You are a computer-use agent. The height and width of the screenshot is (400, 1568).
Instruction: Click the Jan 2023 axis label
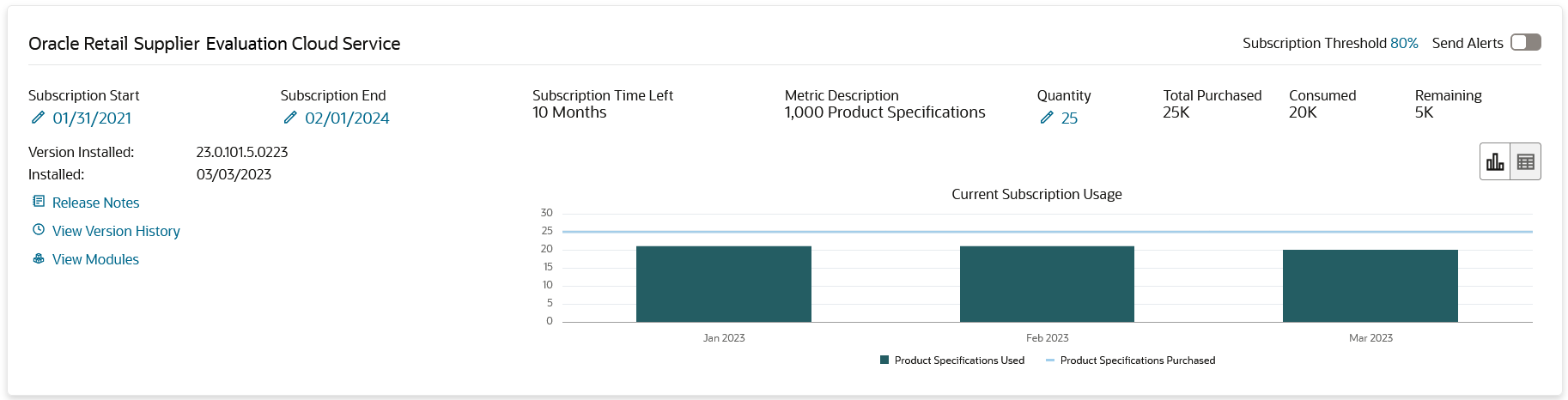(x=724, y=338)
